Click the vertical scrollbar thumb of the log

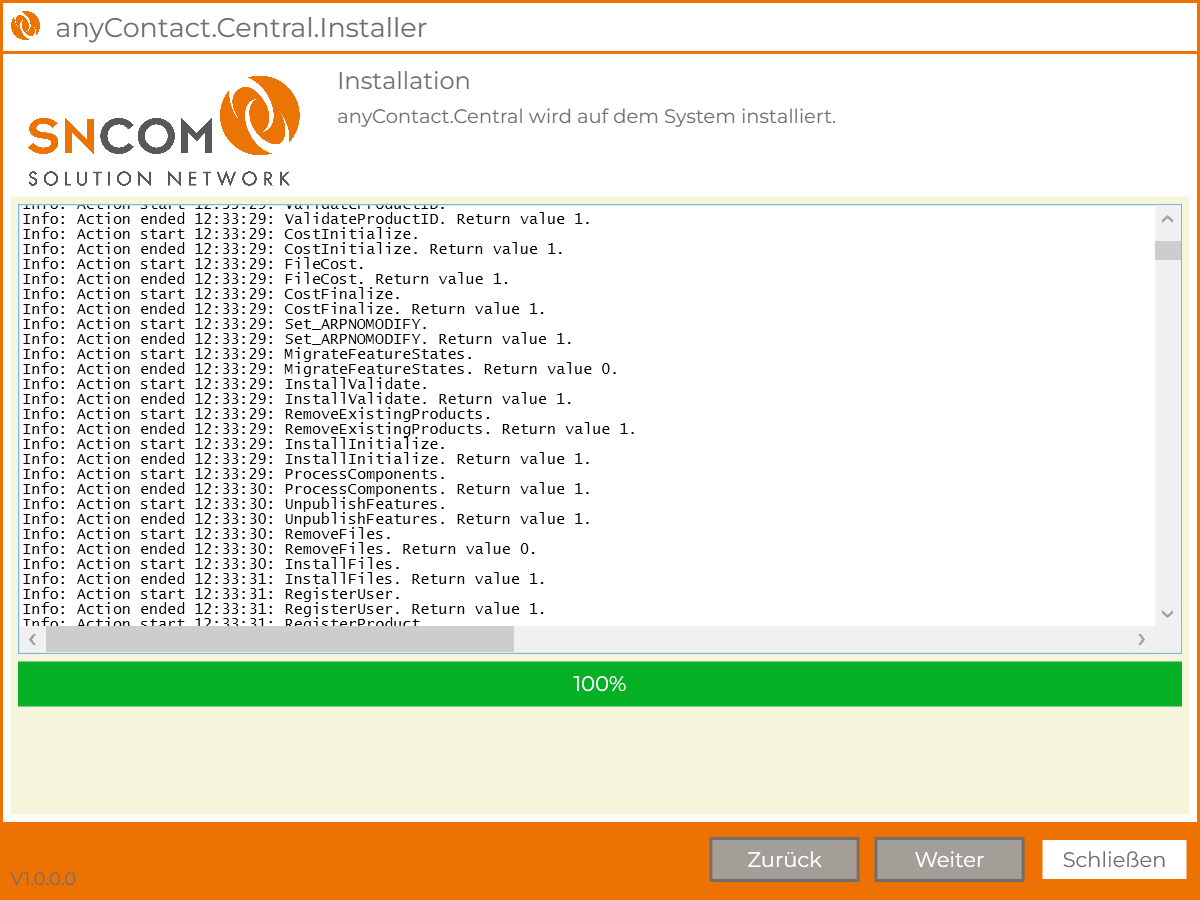(x=1167, y=250)
